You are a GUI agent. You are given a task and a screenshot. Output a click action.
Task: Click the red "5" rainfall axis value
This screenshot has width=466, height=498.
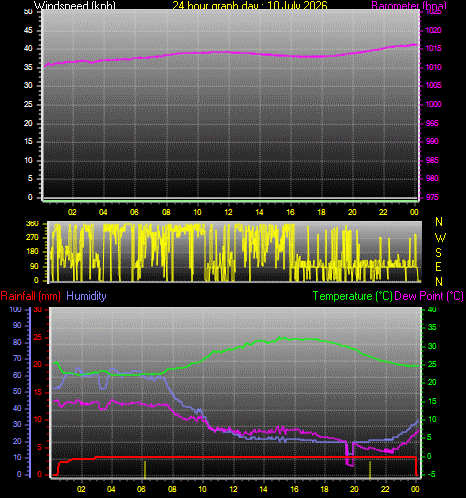pos(40,447)
